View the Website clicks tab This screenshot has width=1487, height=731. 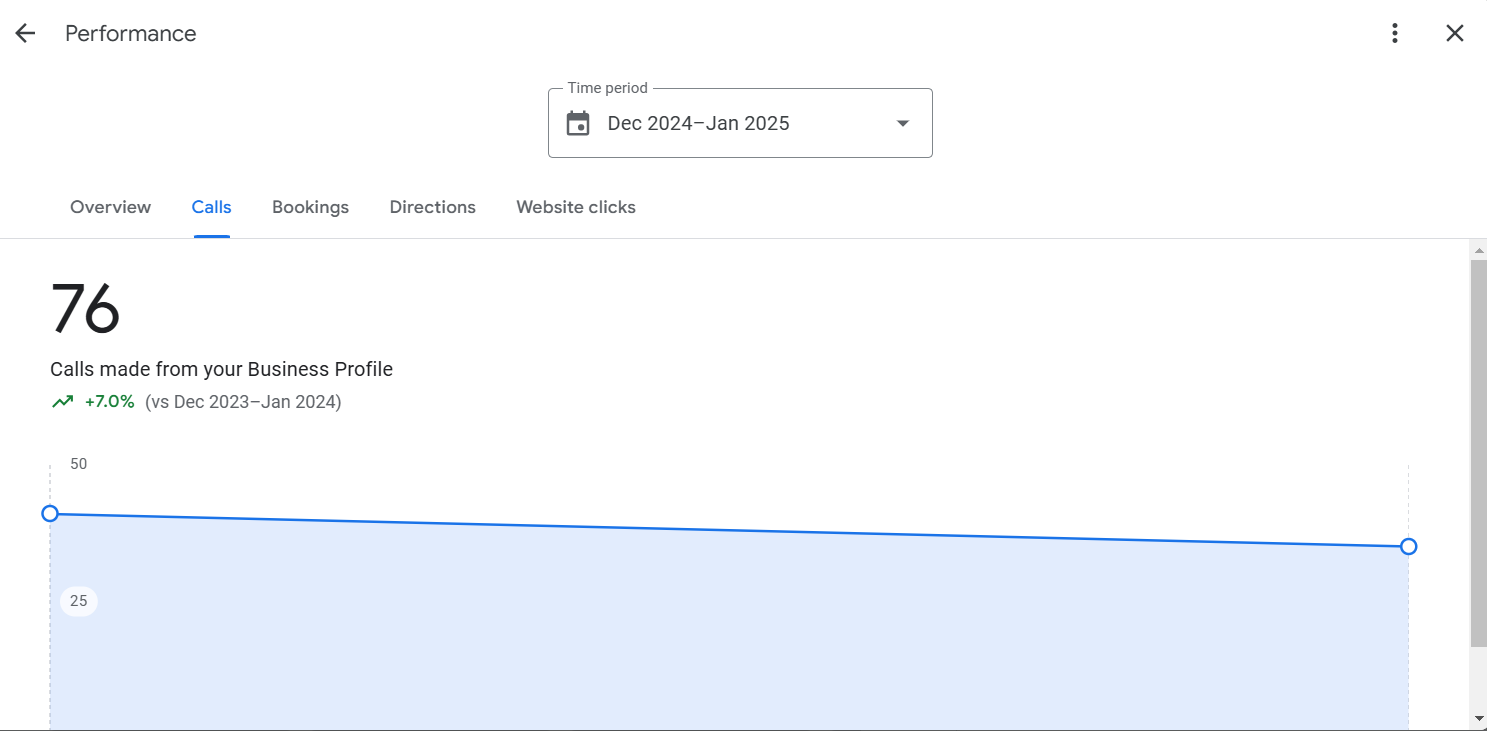point(575,207)
